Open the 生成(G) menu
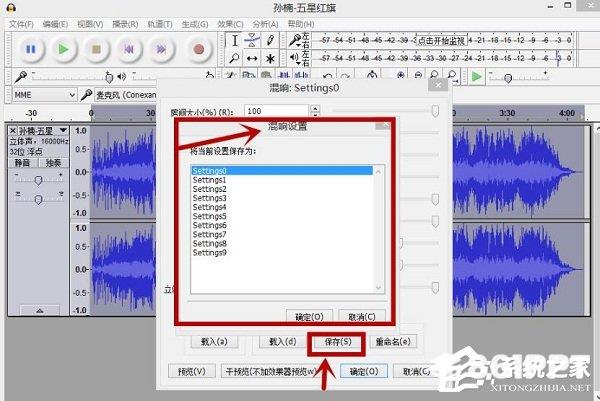The width and height of the screenshot is (600, 401). click(x=195, y=24)
